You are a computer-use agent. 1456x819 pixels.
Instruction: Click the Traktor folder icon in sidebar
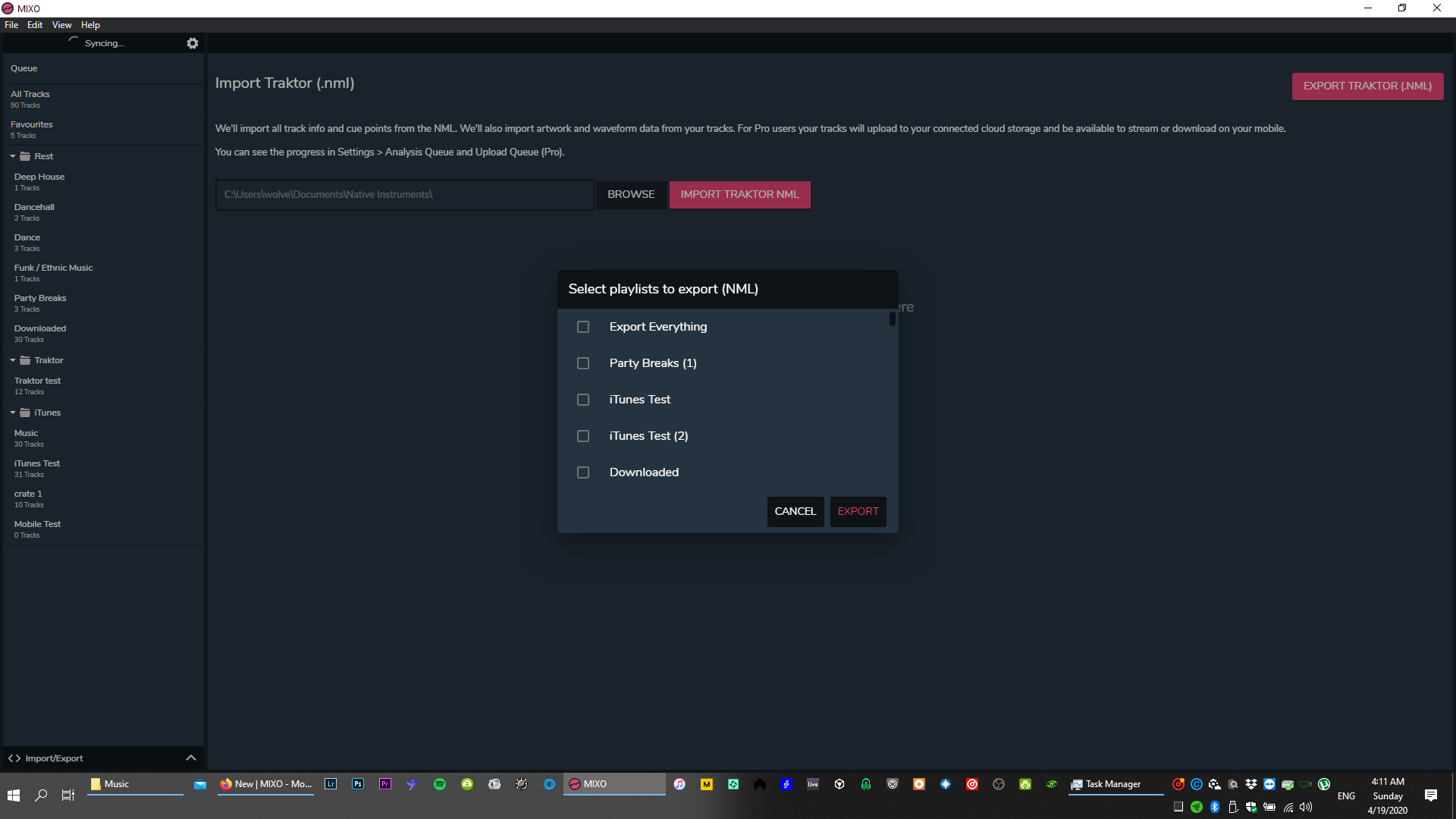(x=25, y=360)
